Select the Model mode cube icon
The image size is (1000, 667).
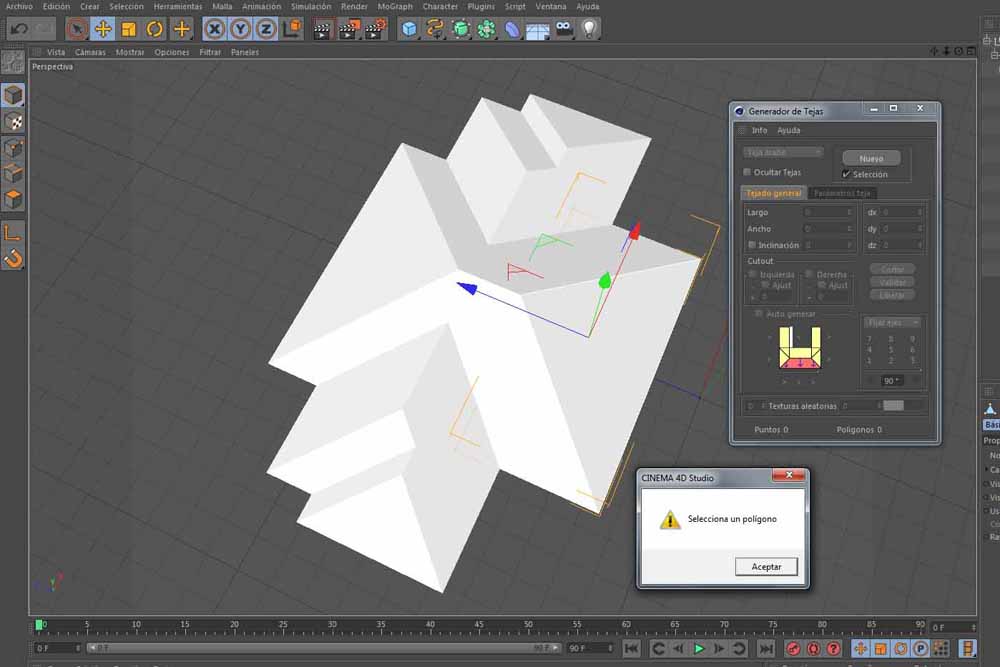[13, 96]
